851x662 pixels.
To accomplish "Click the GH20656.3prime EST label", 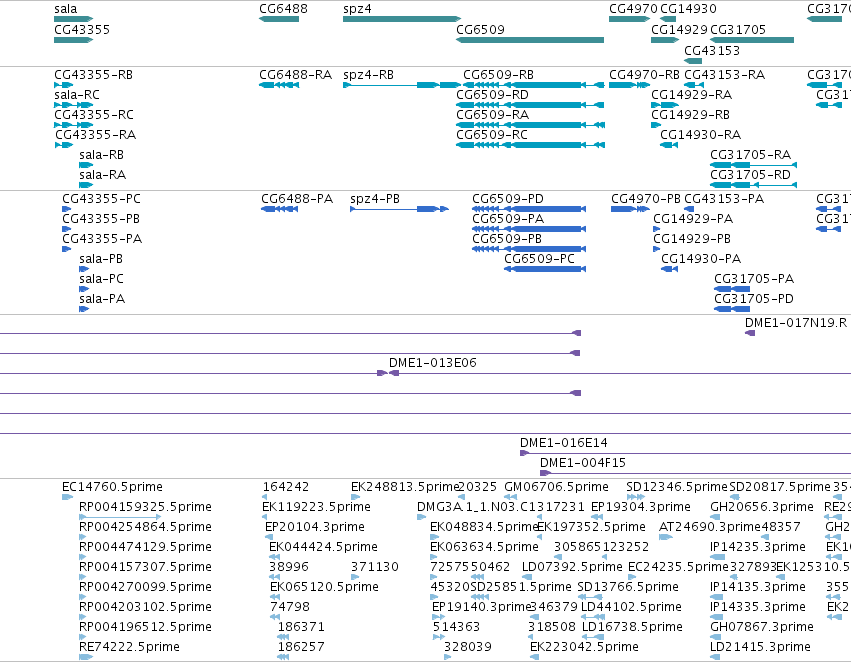I will 762,507.
